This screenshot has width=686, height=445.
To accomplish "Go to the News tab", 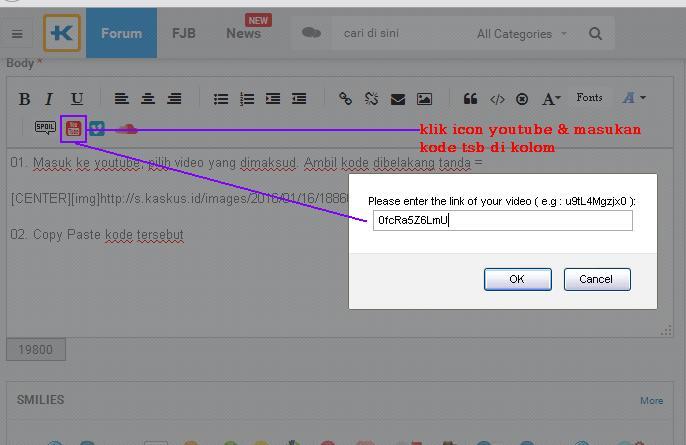I will pyautogui.click(x=243, y=33).
